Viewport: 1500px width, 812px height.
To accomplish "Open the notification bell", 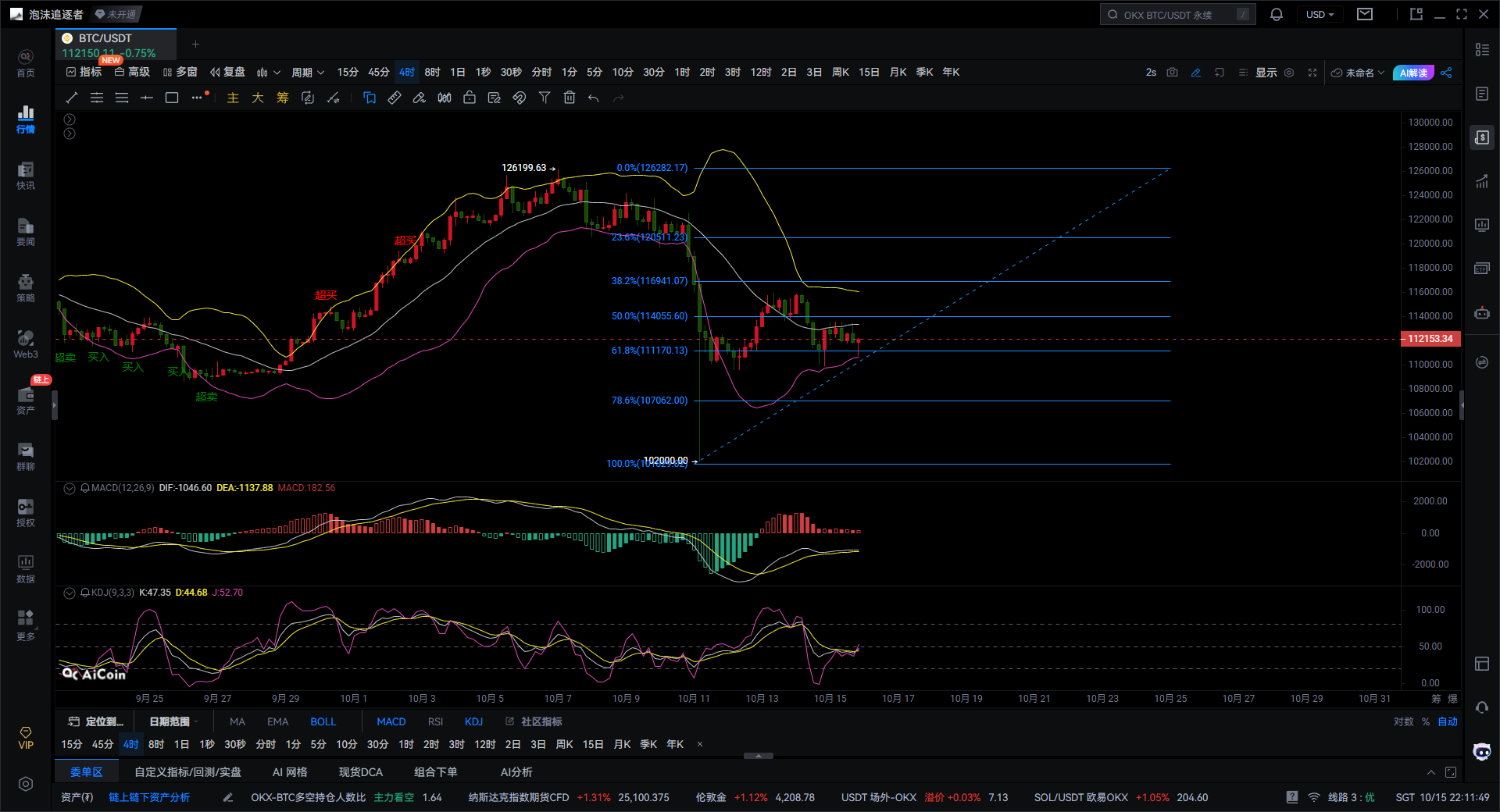I will (x=1277, y=14).
